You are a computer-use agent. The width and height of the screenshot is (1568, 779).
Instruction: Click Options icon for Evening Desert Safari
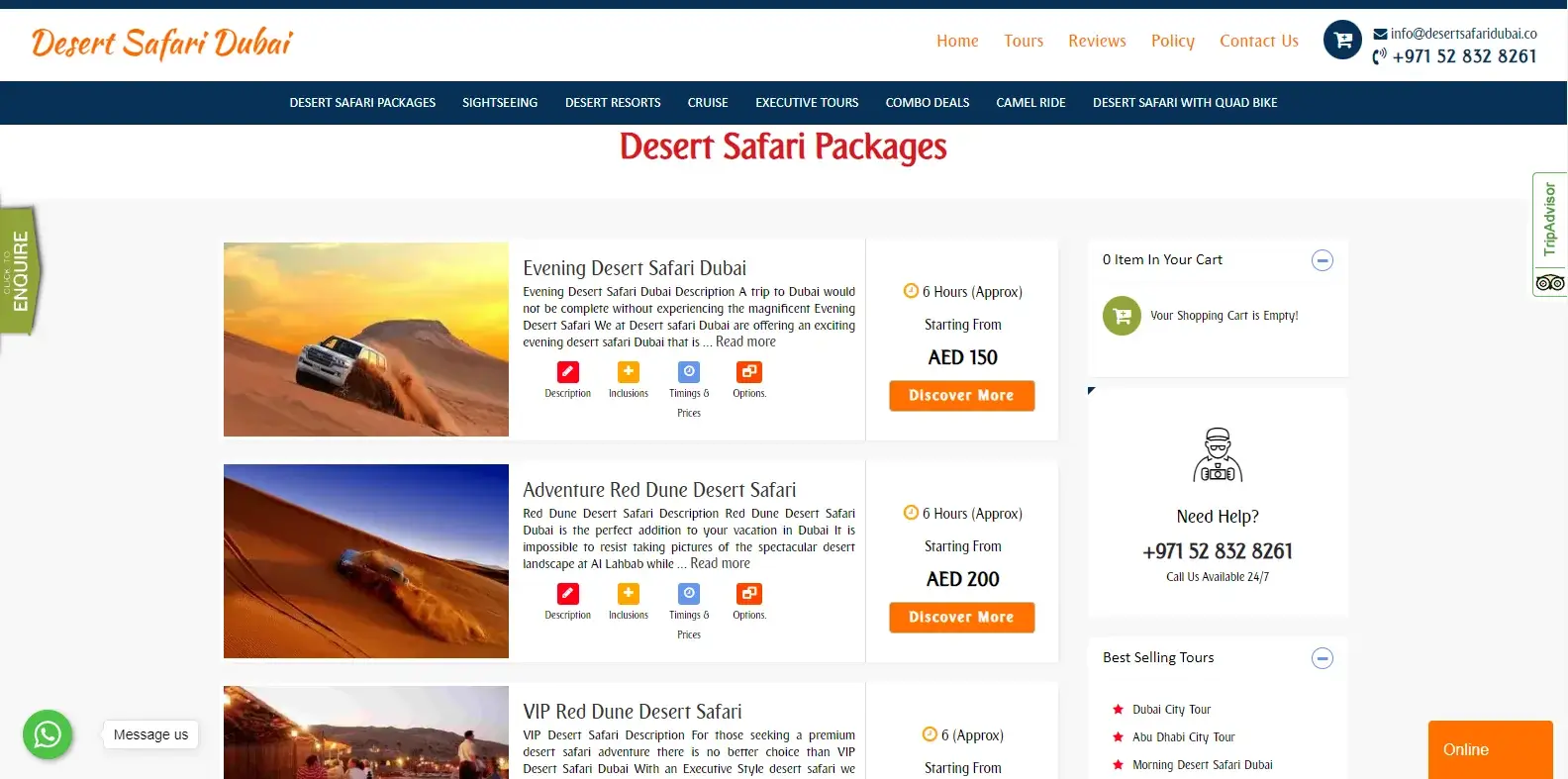749,372
